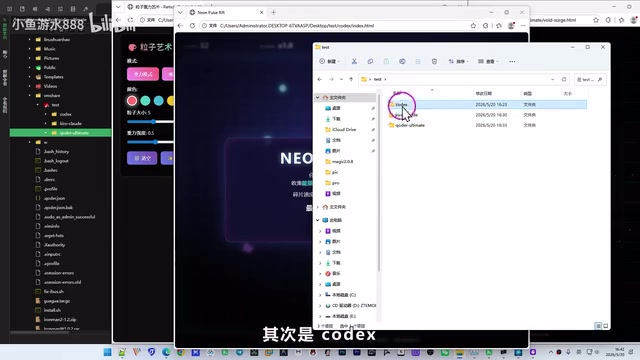Screen dimensions: 640x360
Task: Collapse the top Home (主文件夹) node in Explorer sidebar
Action: (318, 98)
